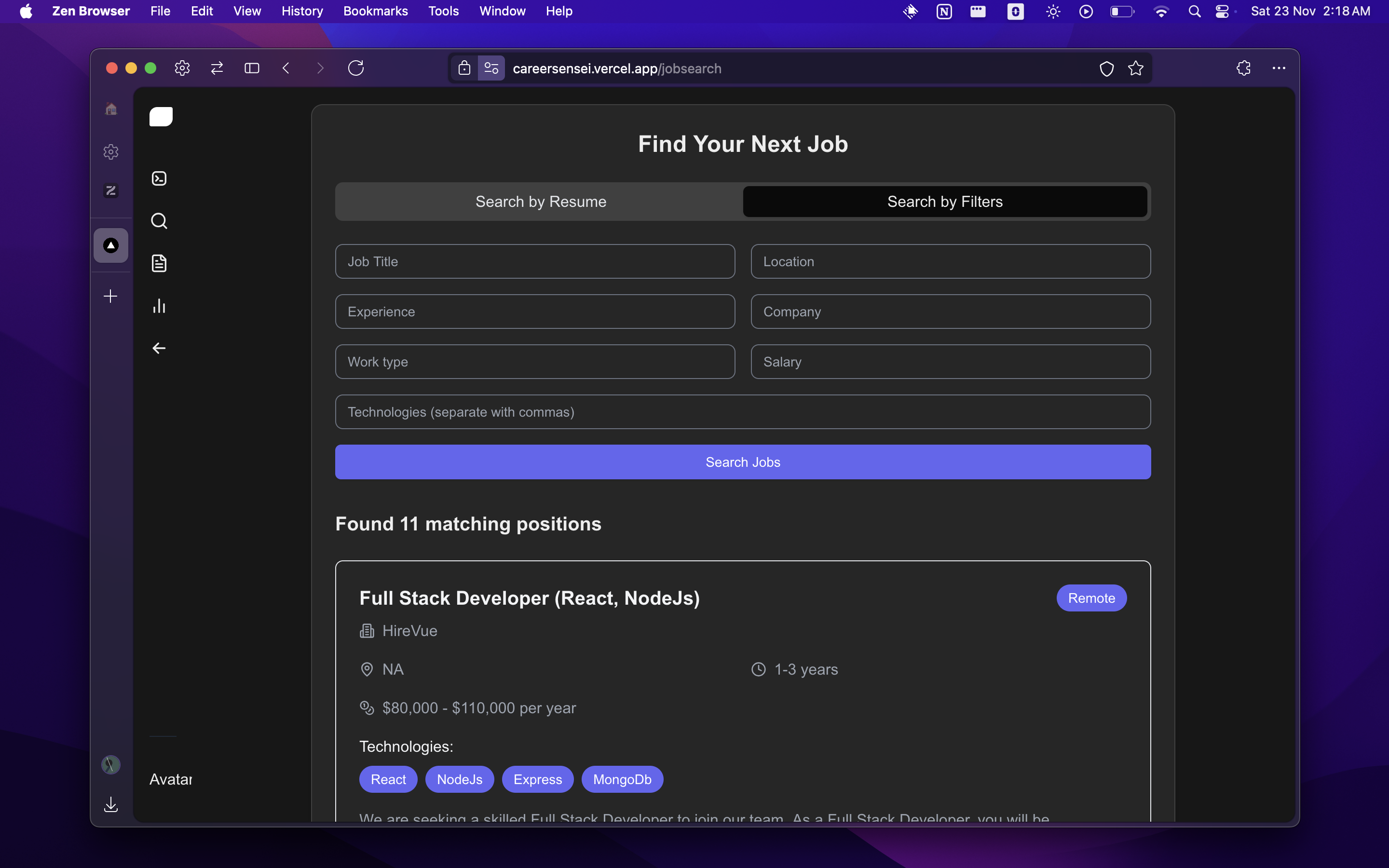Select the Search by Filters tab
This screenshot has height=868, width=1389.
pos(944,202)
